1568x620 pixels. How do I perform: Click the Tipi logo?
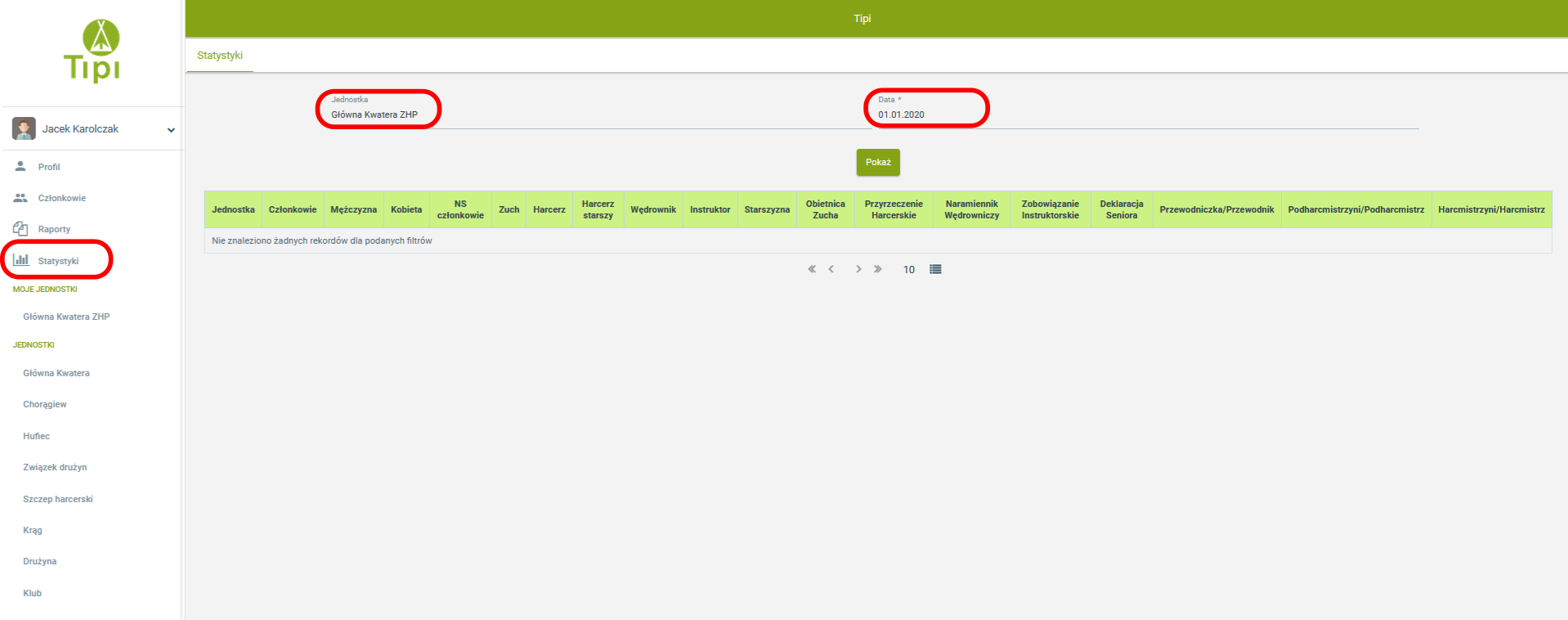pos(92,51)
